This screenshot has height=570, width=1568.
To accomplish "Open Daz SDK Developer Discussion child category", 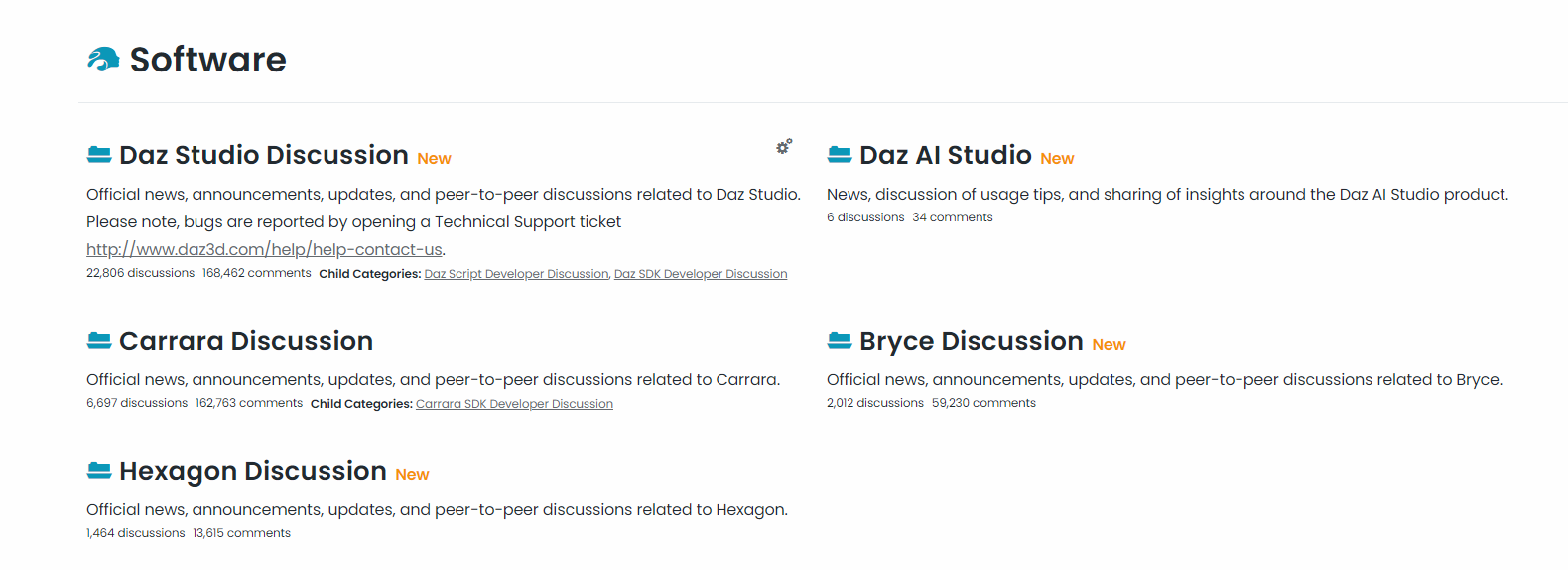I will [x=701, y=274].
